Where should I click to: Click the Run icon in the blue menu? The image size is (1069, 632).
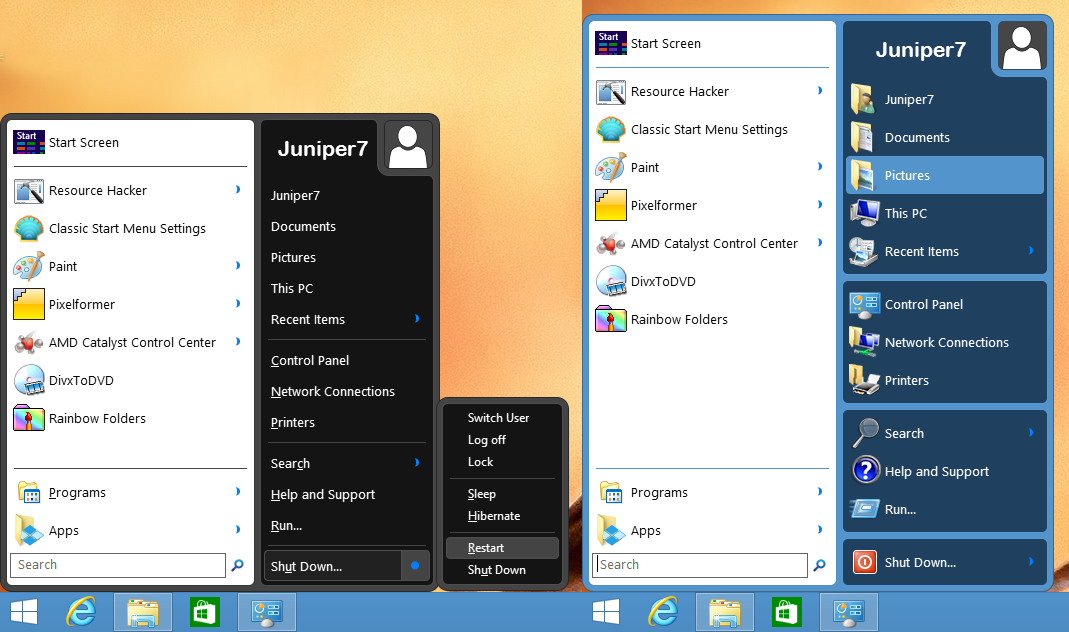click(x=864, y=509)
